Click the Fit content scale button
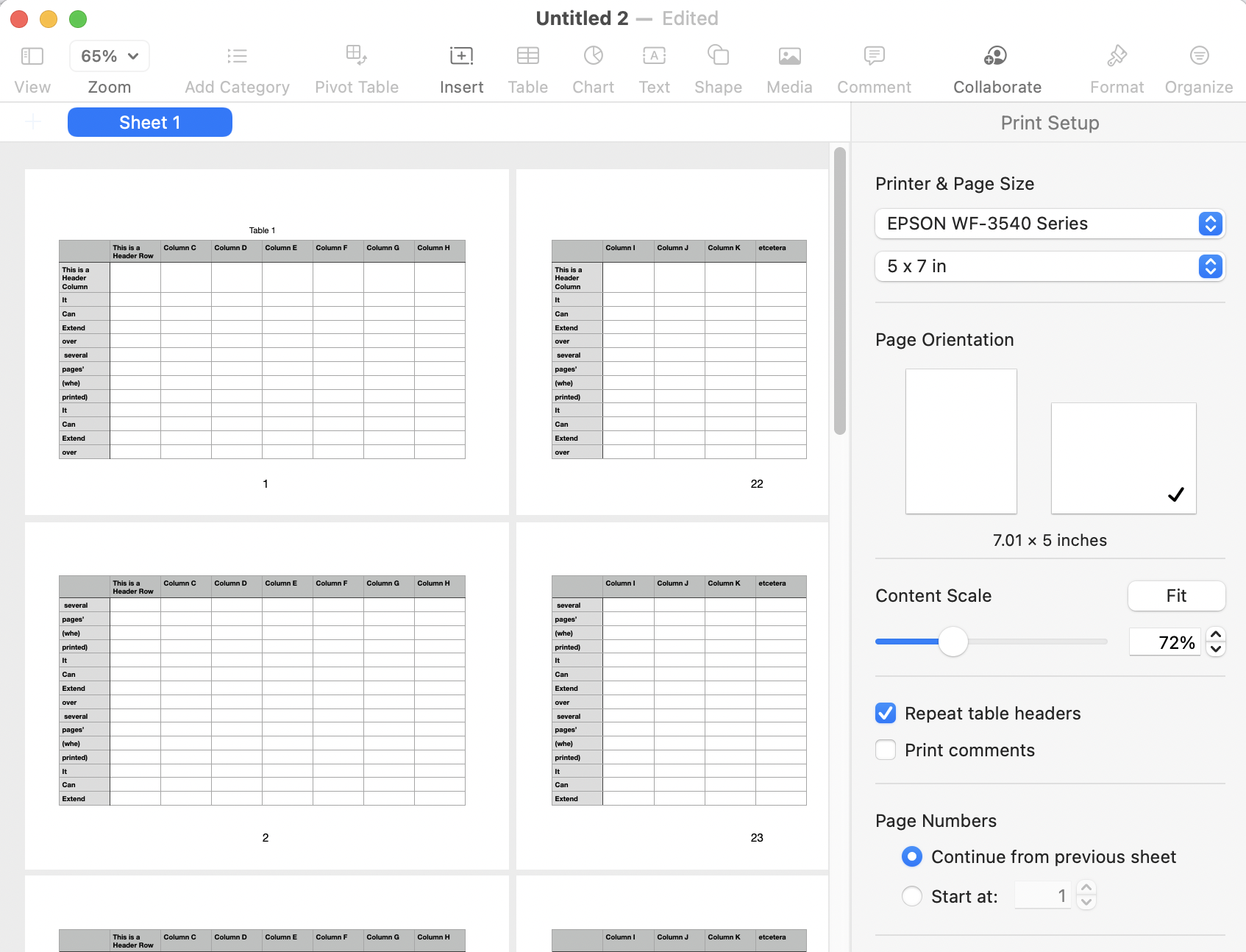 tap(1176, 596)
